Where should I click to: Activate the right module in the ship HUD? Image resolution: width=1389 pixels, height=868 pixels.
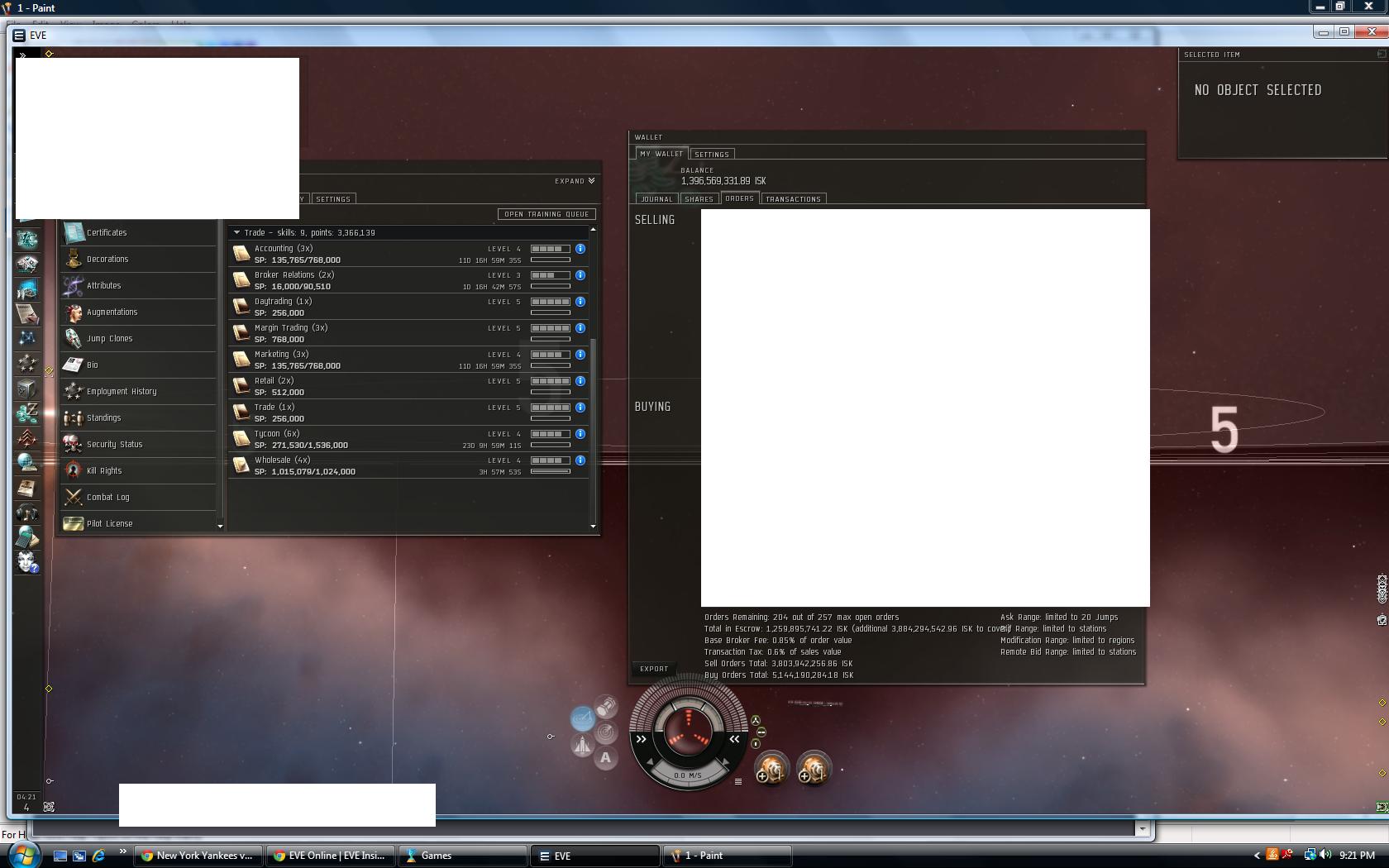(x=813, y=770)
